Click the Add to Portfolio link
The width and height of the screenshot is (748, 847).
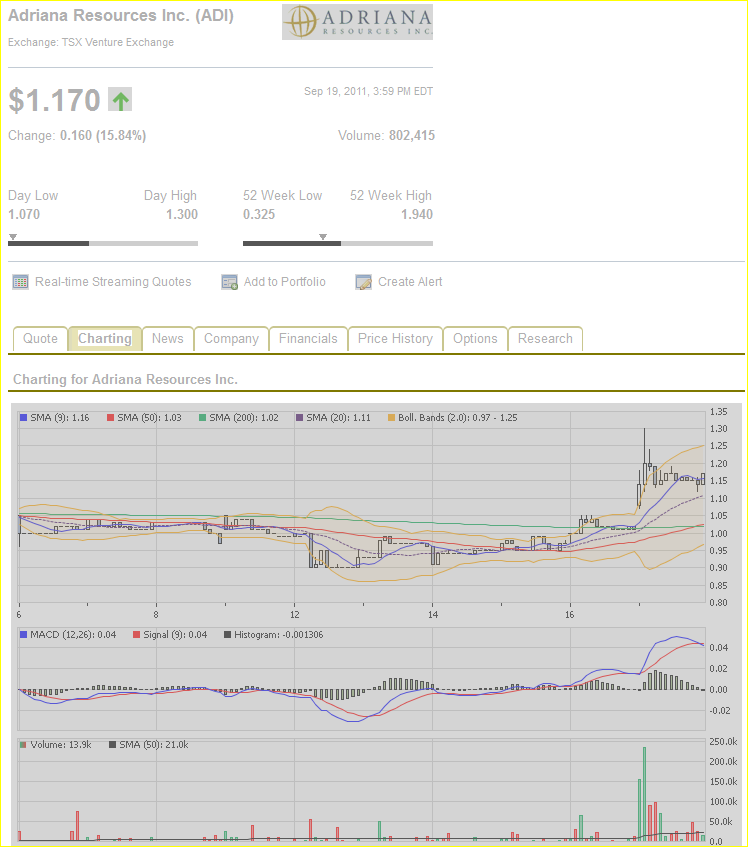click(x=285, y=282)
